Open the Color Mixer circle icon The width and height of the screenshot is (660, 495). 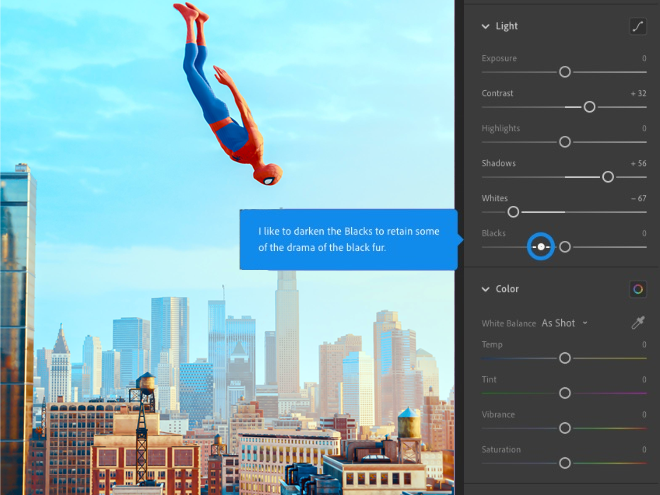(x=637, y=289)
